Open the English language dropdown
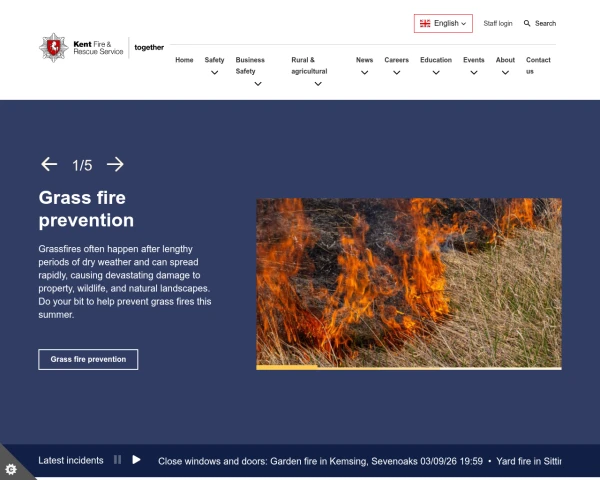Screen dimensions: 600x480 (x=443, y=23)
